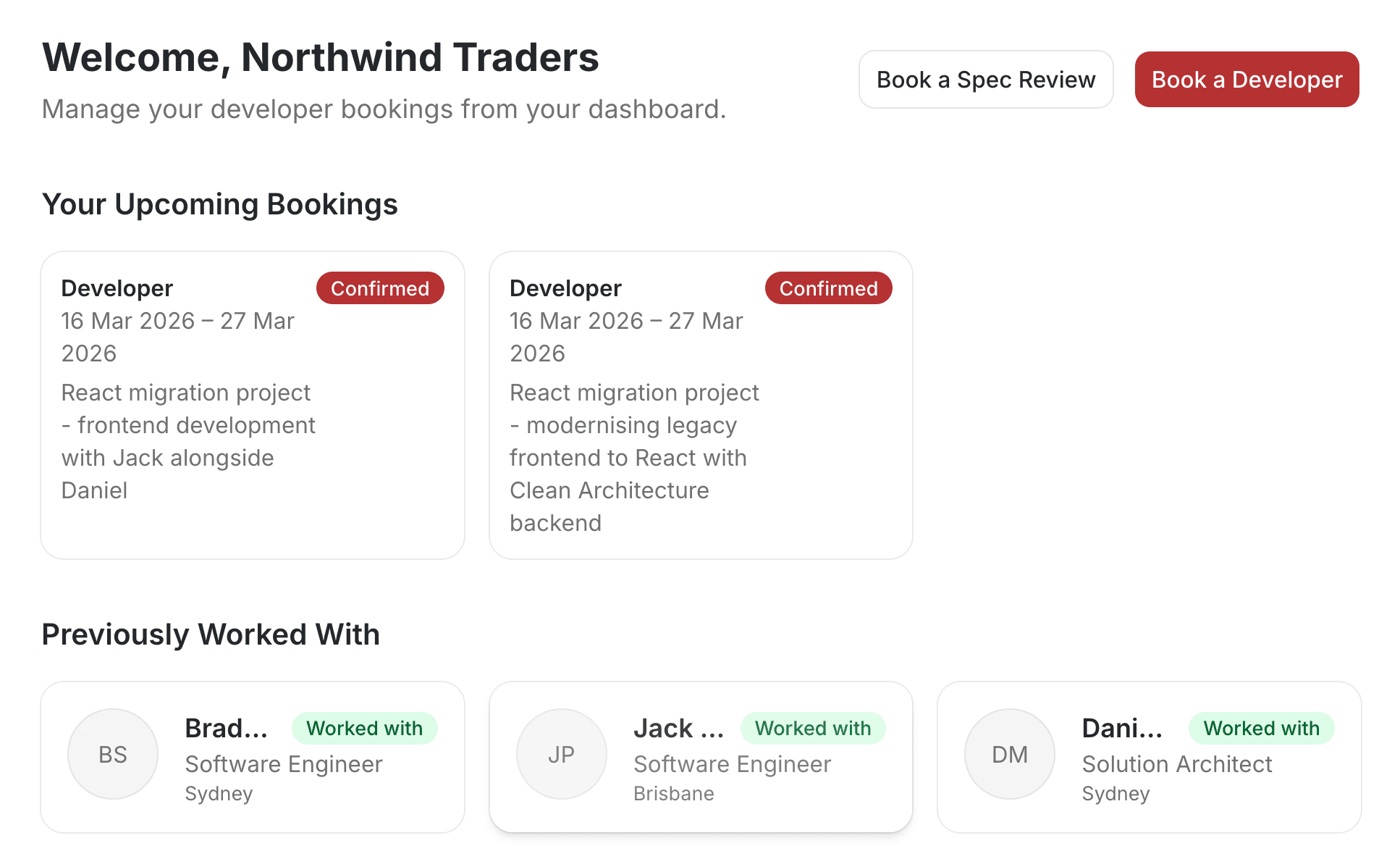Image resolution: width=1400 pixels, height=859 pixels.
Task: Click the BS avatar circle for Brad
Action: 112,753
